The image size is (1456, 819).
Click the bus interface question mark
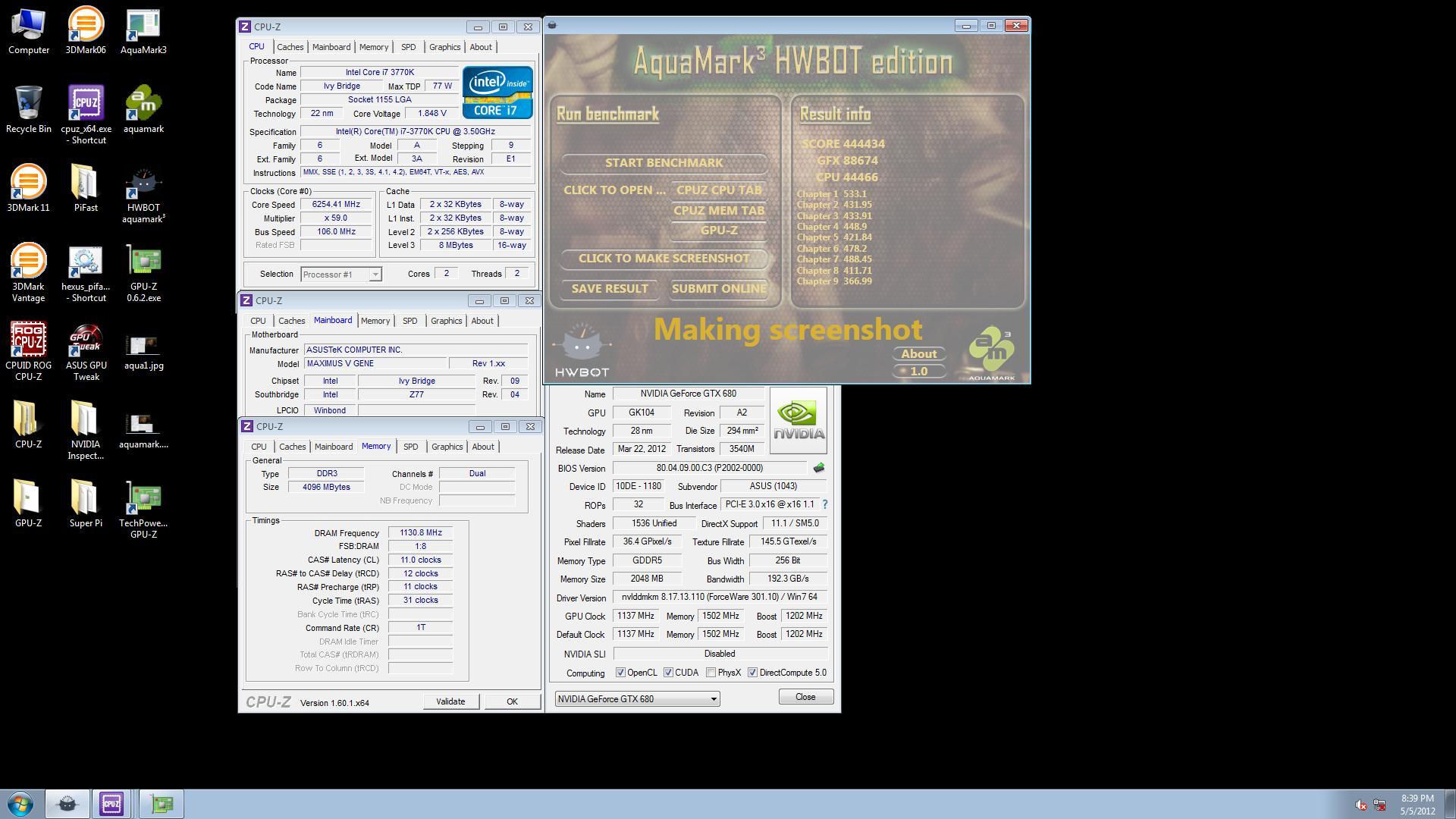tap(824, 504)
